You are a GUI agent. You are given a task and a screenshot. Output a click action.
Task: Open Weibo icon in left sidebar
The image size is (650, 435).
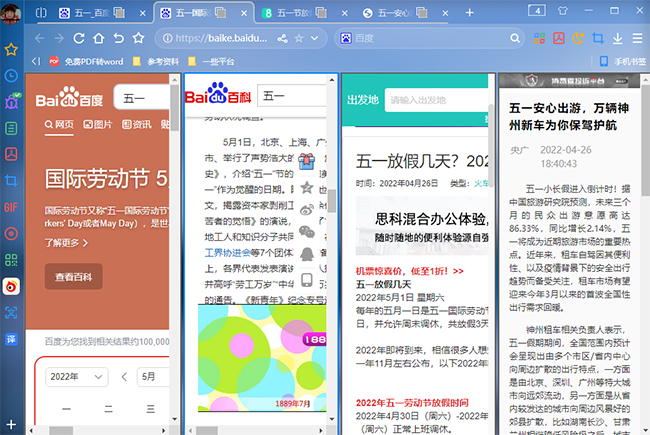click(11, 286)
